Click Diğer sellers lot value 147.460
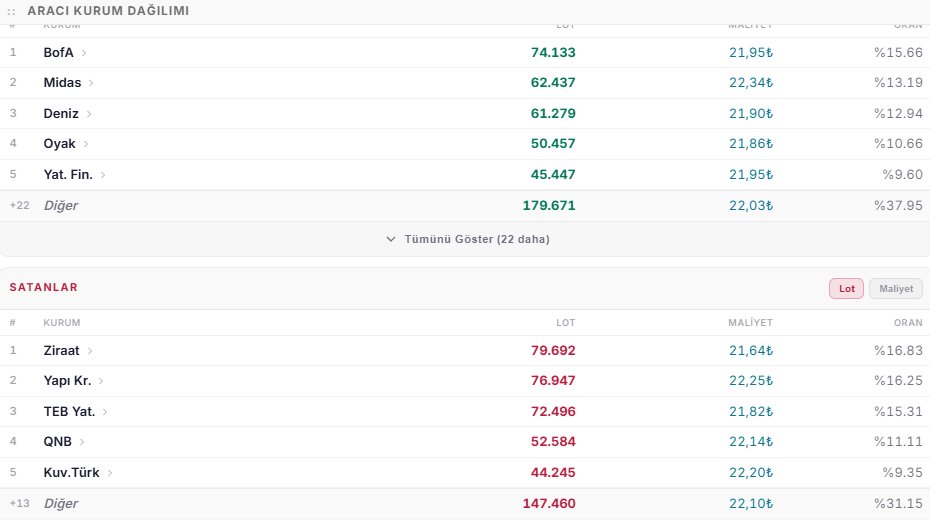 point(549,503)
